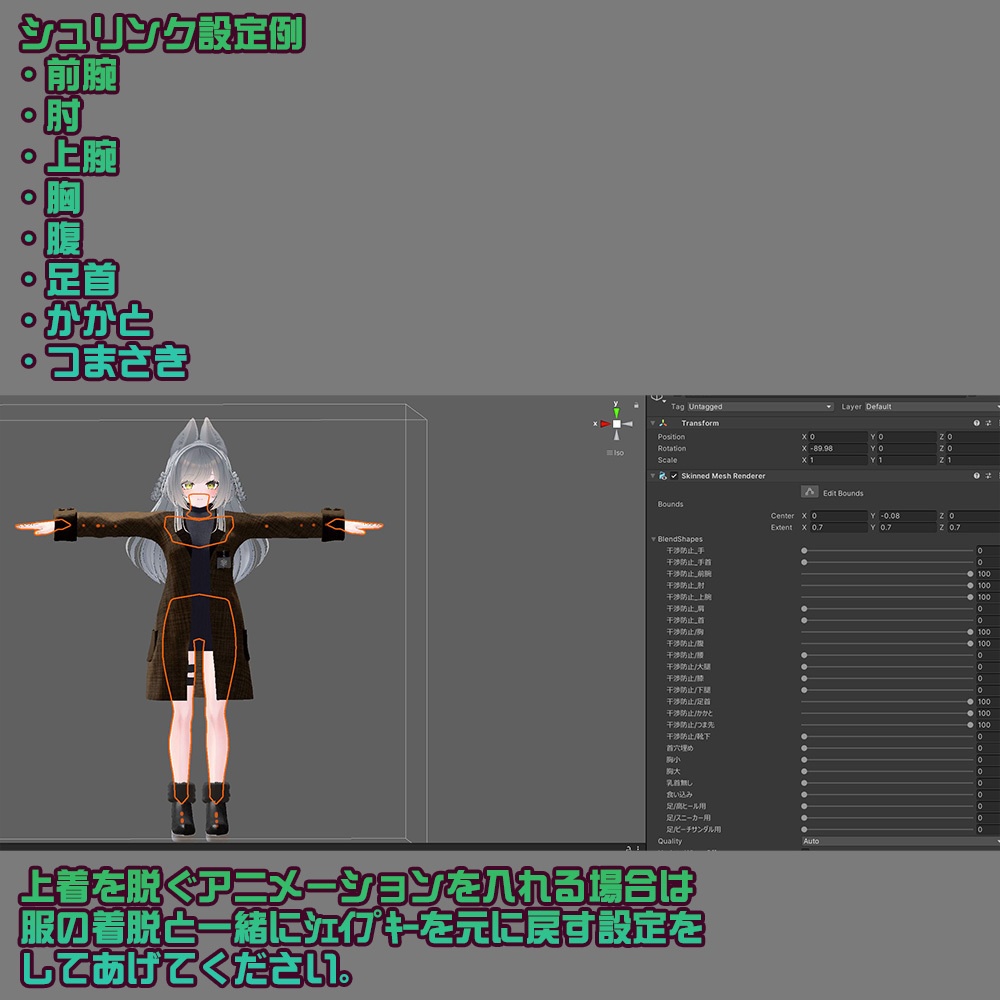This screenshot has width=1000, height=1000.
Task: Open the Skinned Mesh Renderer presets icon
Action: pyautogui.click(x=989, y=476)
